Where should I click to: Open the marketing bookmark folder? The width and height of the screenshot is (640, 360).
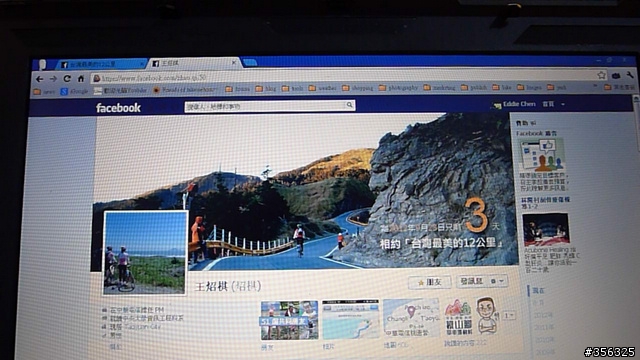point(439,87)
